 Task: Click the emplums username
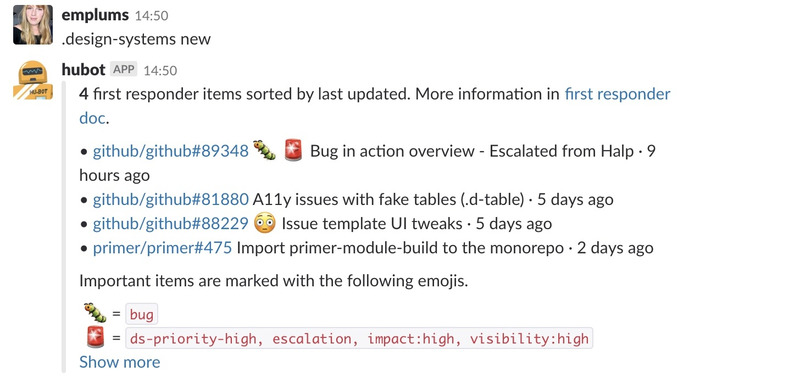[95, 15]
